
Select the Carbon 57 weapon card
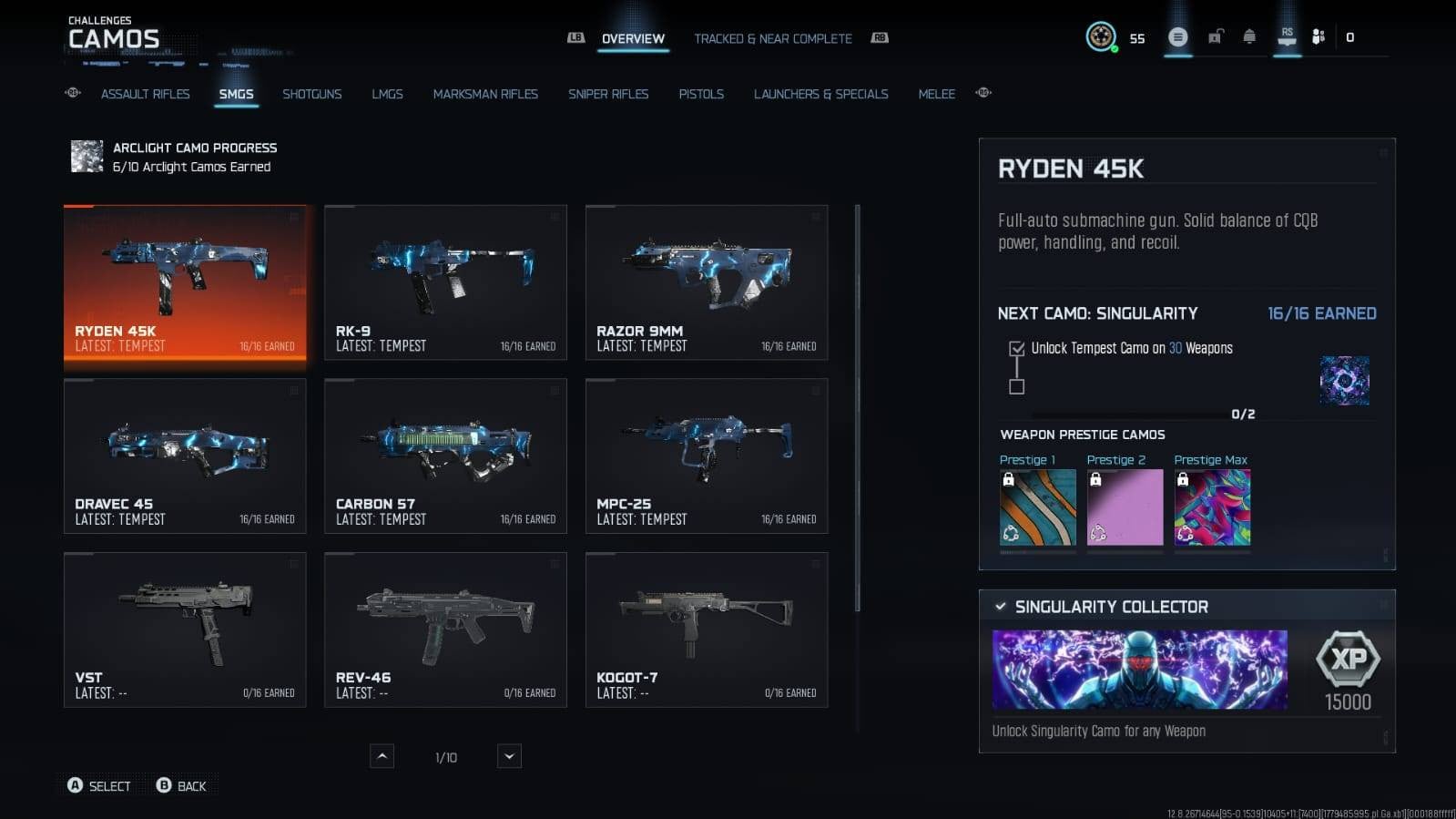point(445,456)
